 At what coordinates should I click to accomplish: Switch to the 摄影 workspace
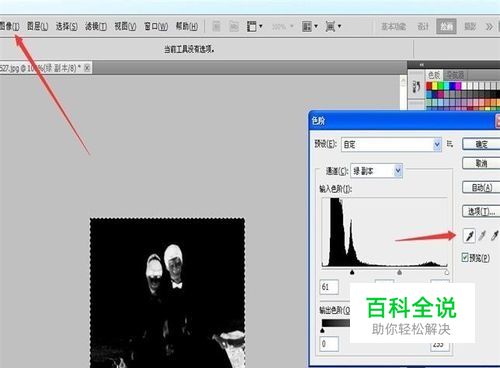click(470, 26)
